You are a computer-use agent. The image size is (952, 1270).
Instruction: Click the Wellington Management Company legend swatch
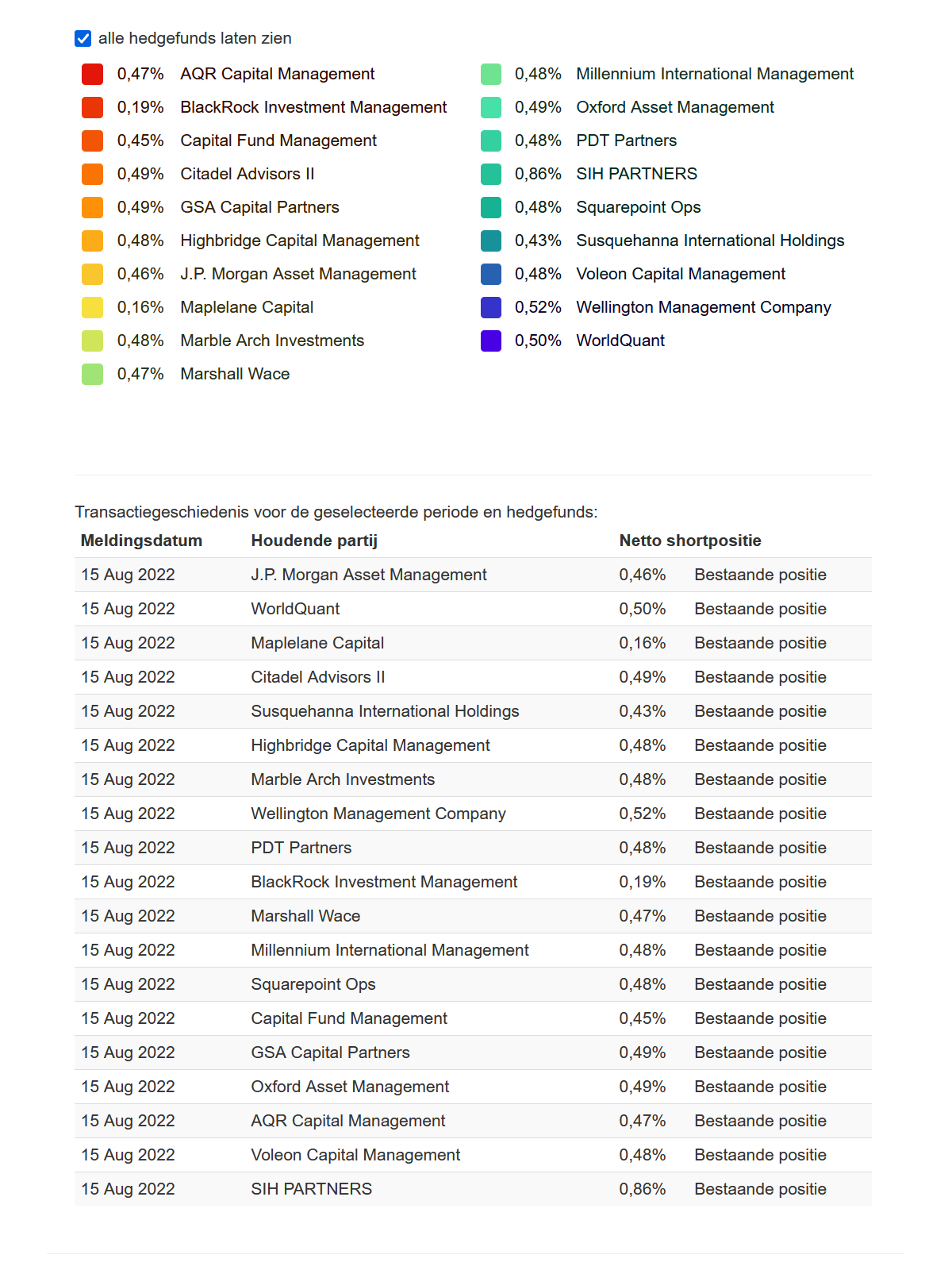491,307
